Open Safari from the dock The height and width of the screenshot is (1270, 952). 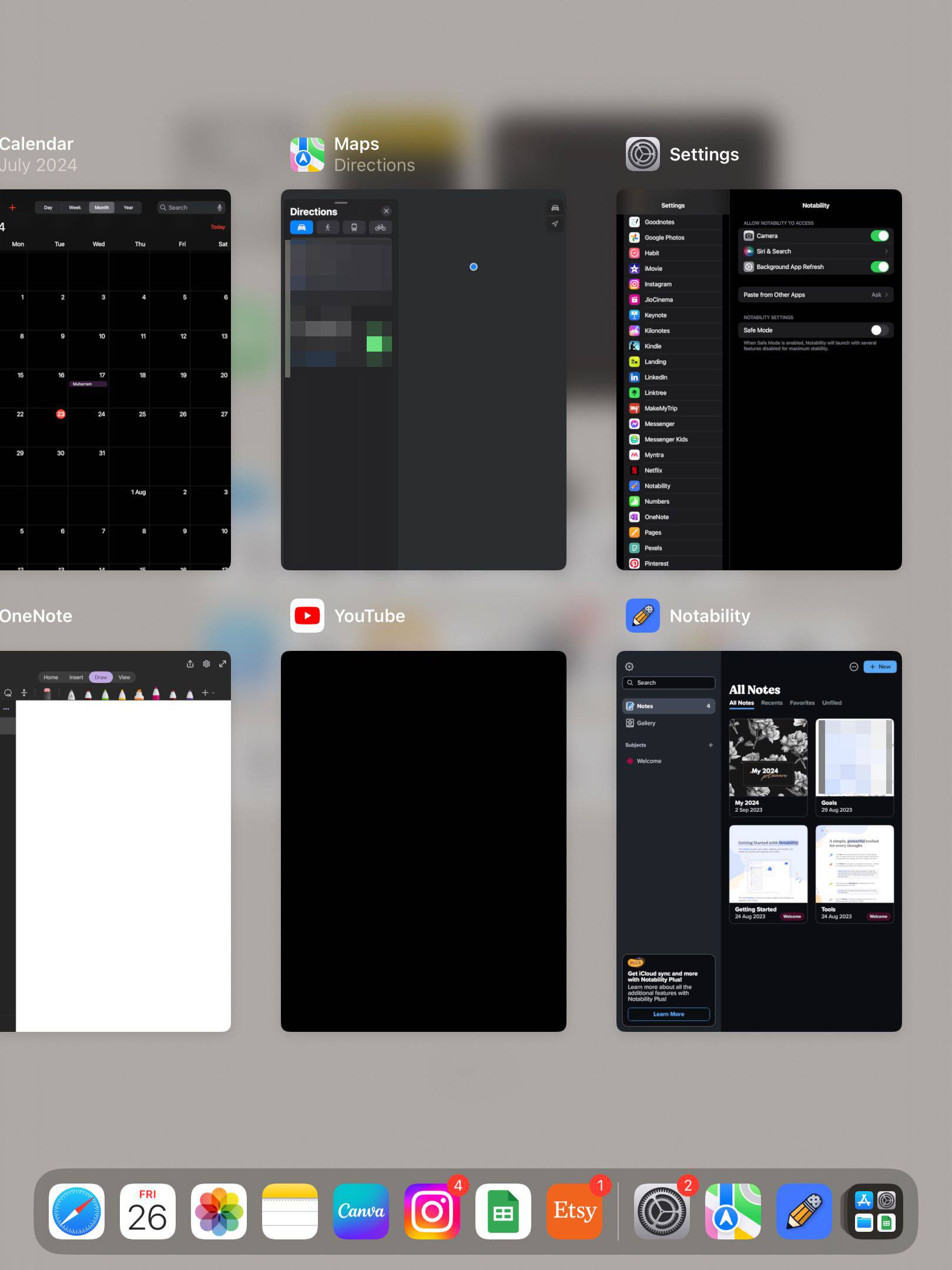pyautogui.click(x=76, y=1211)
